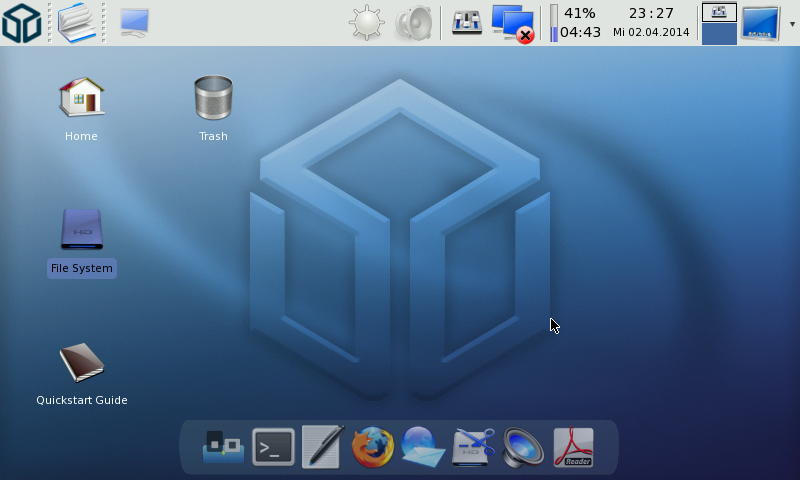Adjust the screen brightness sun icon
The width and height of the screenshot is (800, 480).
coord(367,22)
